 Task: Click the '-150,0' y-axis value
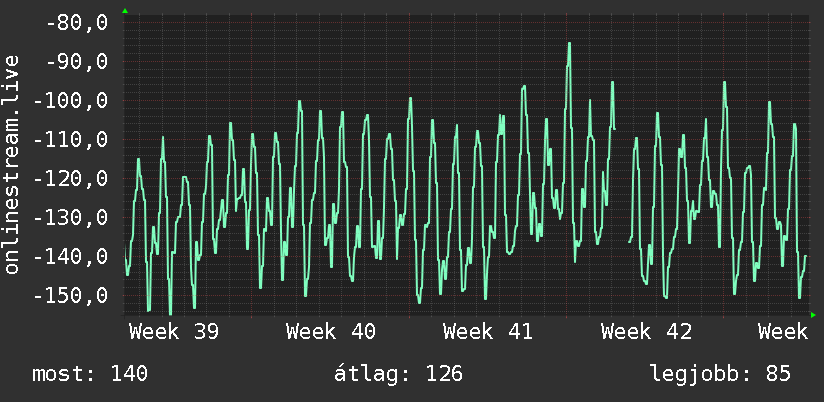pyautogui.click(x=71, y=296)
